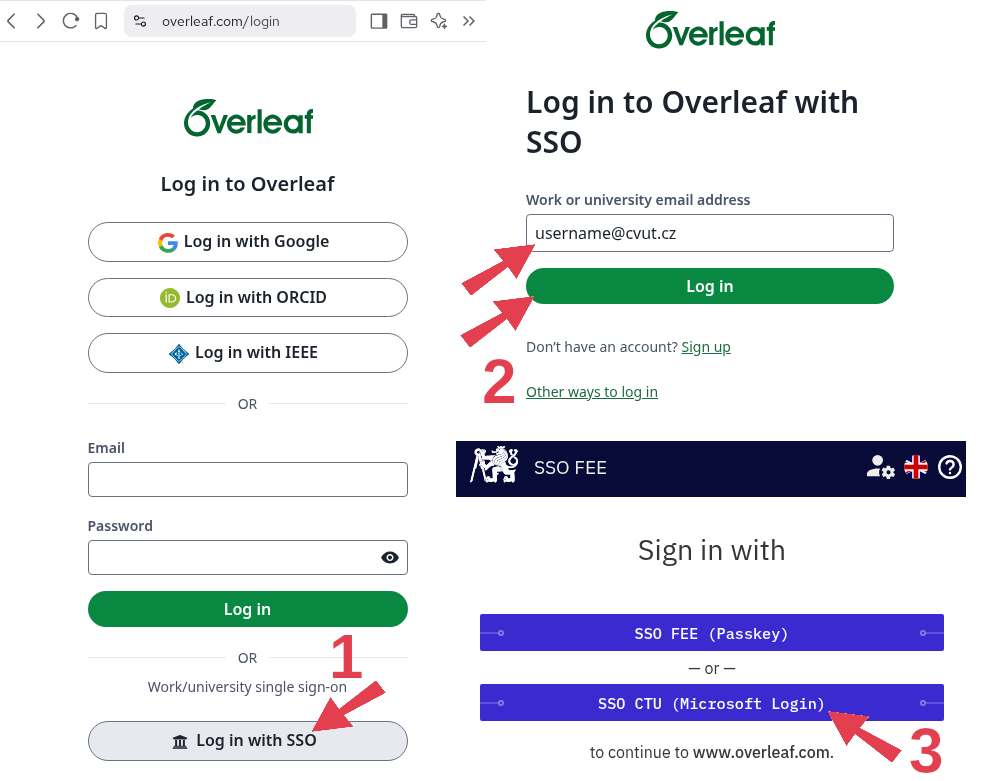Toggle the browser sidebar panel
The height and width of the screenshot is (781, 1000).
[380, 20]
